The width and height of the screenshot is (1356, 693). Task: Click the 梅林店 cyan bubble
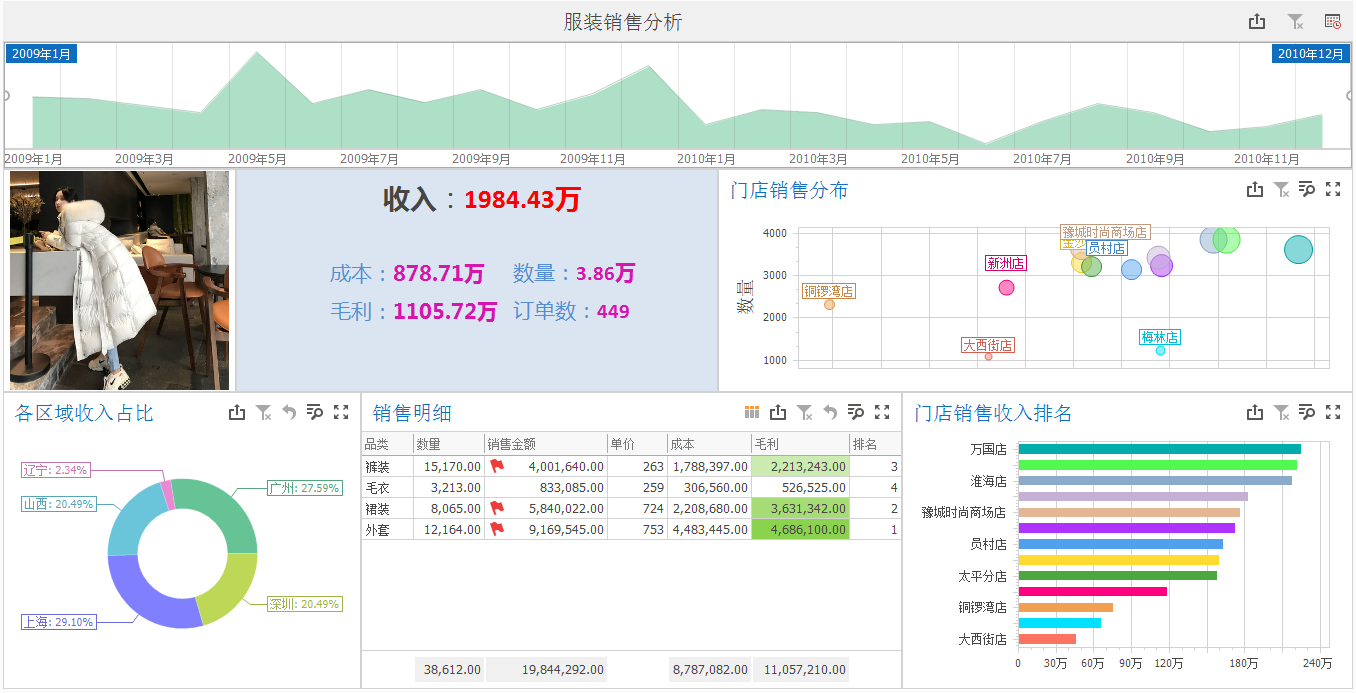pos(1160,350)
